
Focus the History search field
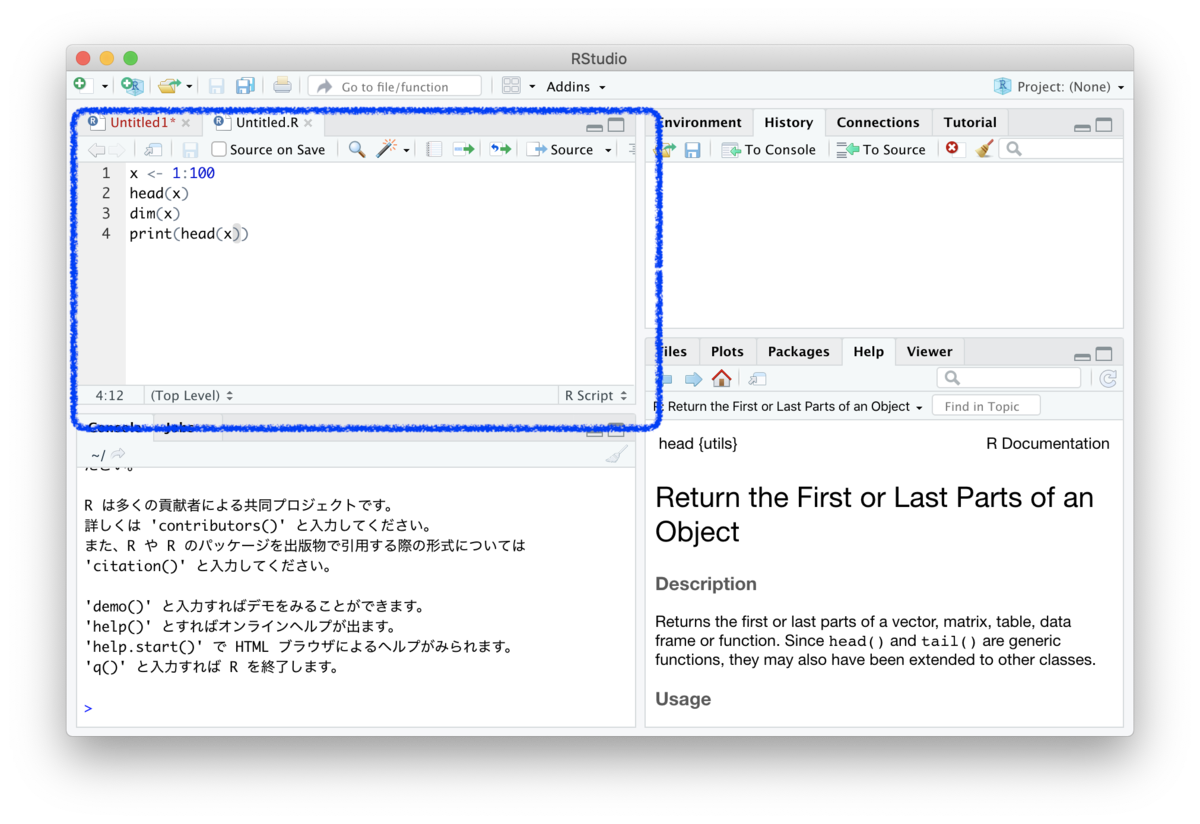pyautogui.click(x=1060, y=150)
